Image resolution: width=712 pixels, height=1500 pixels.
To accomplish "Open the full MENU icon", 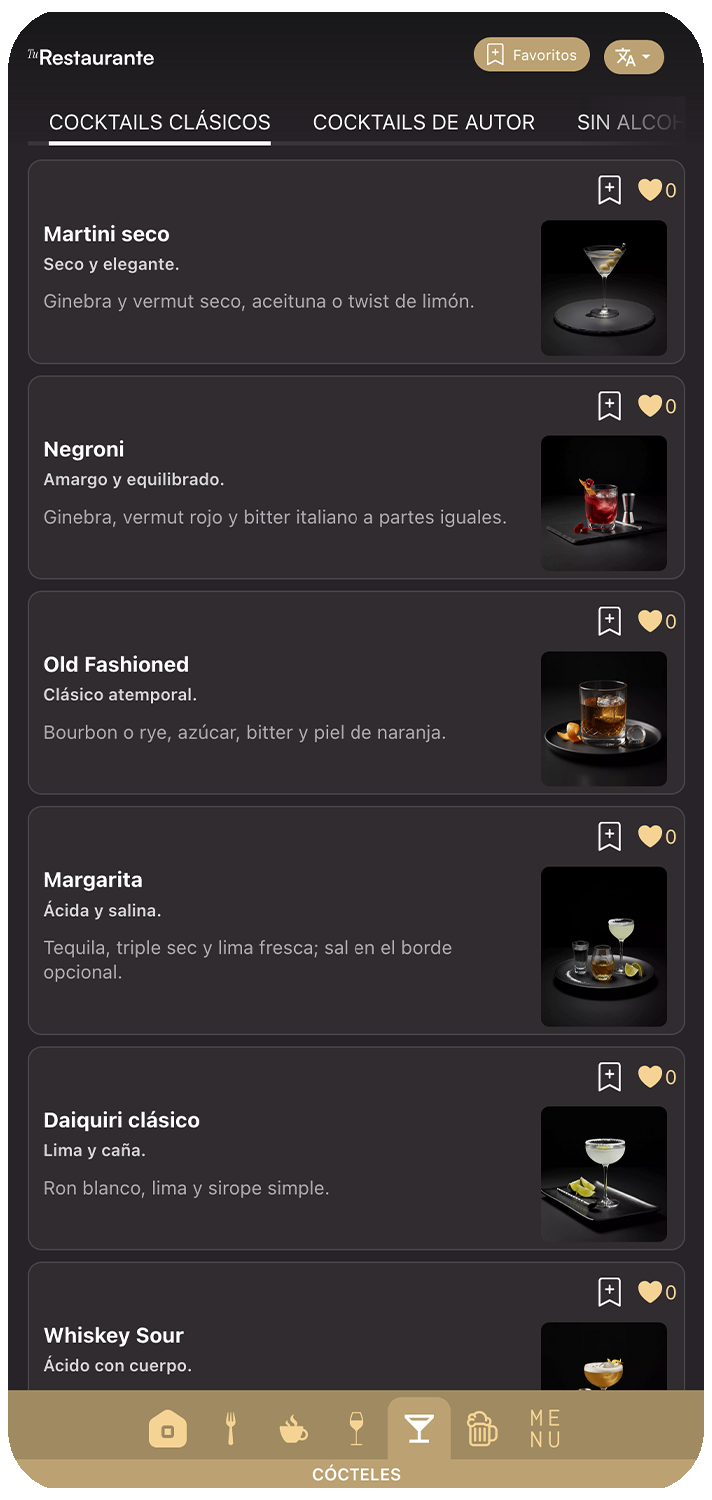I will tap(545, 1429).
